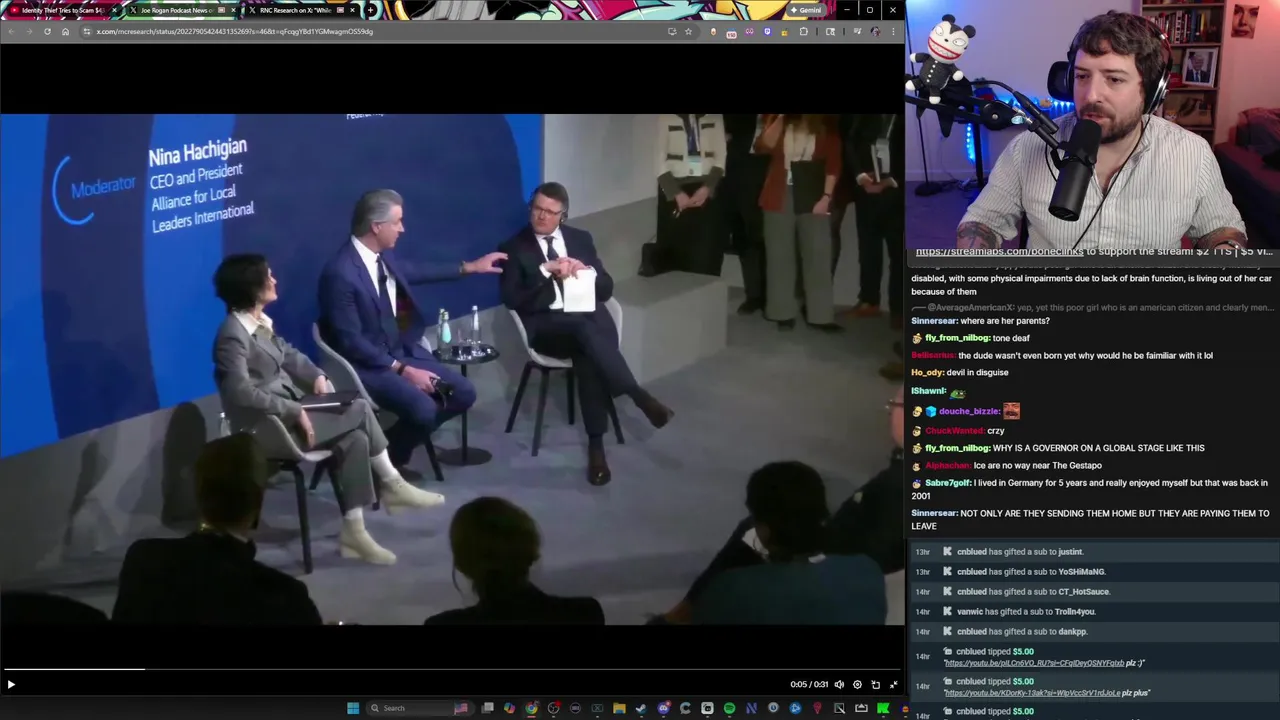
Task: Click the gift icon beside dankpp sub
Action: (x=947, y=632)
